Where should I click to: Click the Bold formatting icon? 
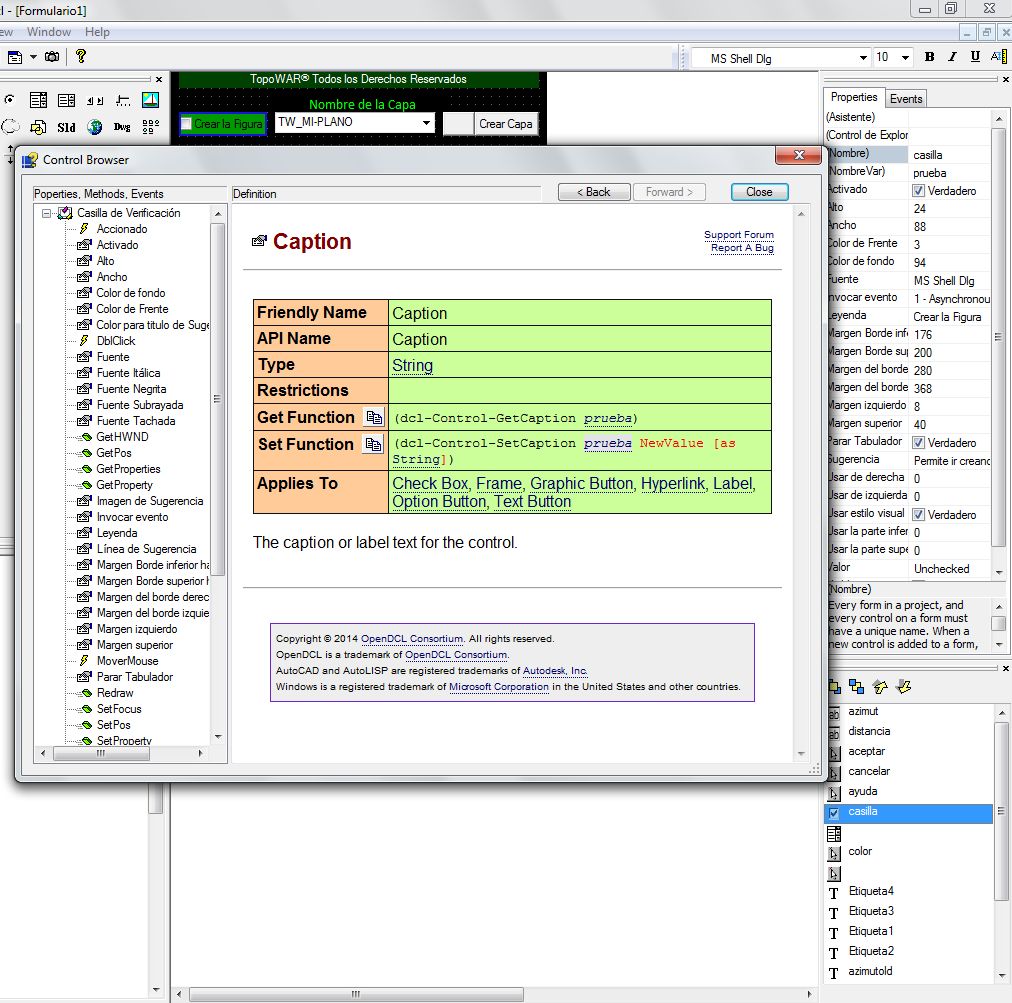[x=929, y=57]
